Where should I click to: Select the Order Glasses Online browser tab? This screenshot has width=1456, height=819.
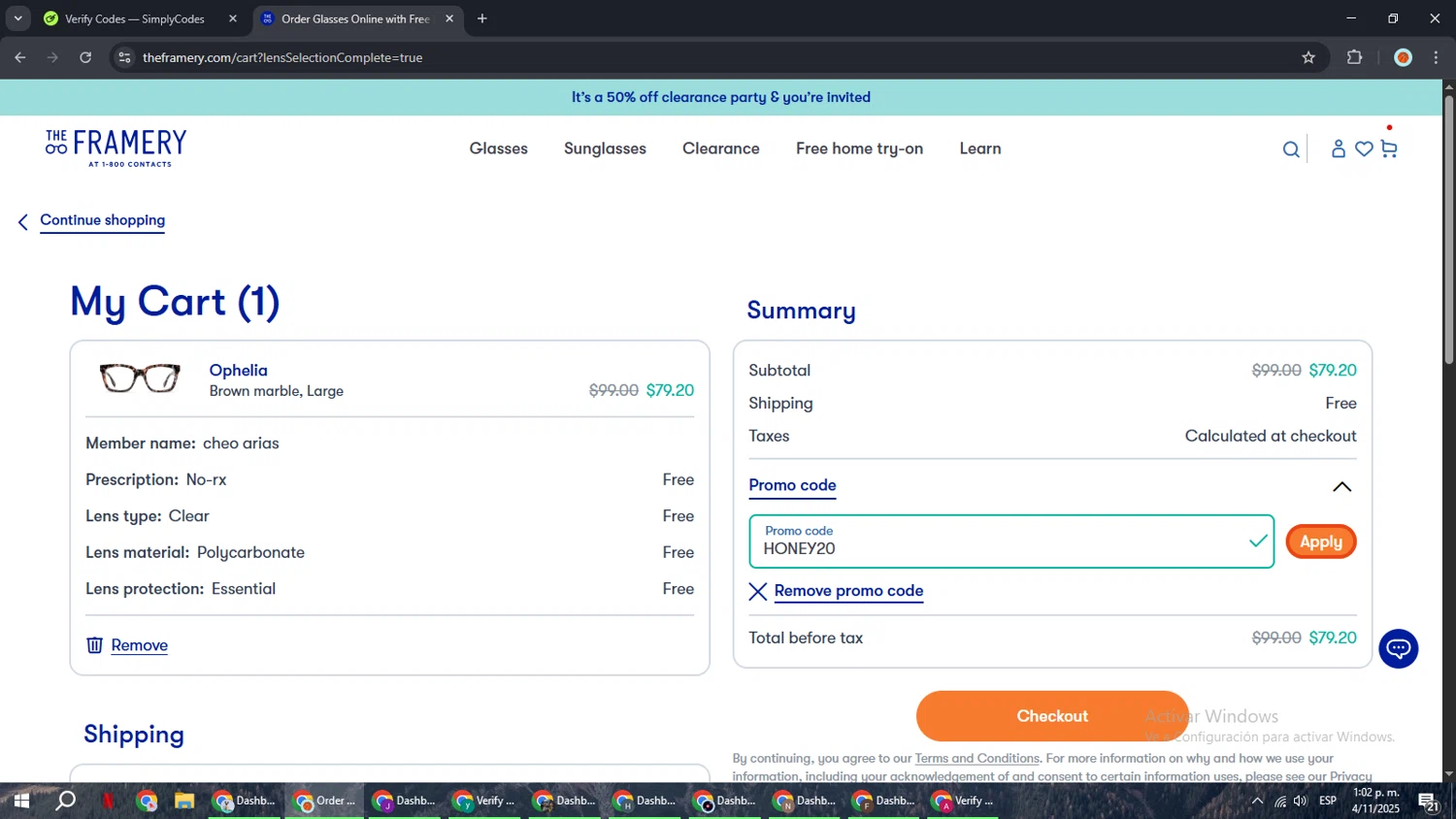[355, 18]
